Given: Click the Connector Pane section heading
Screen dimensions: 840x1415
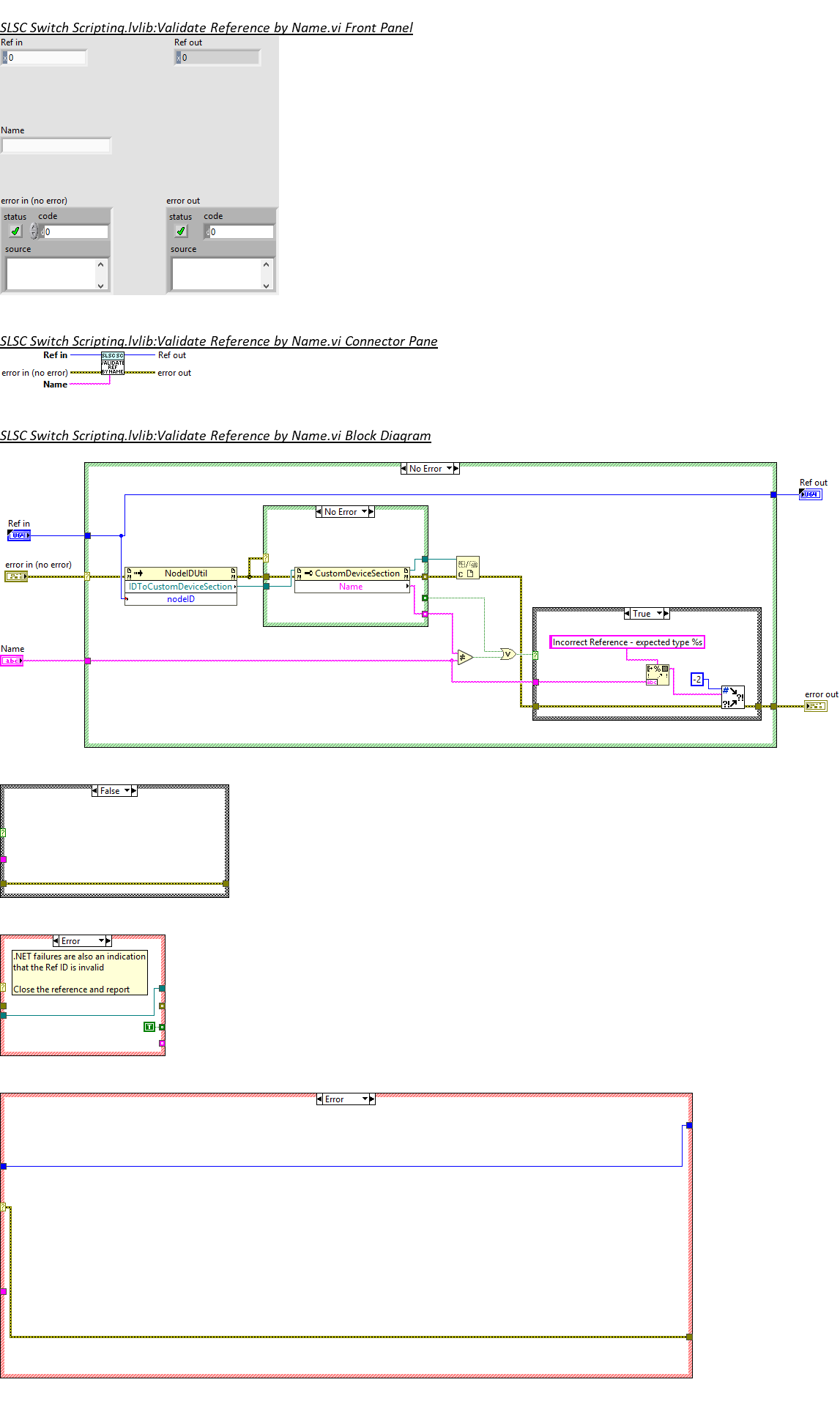Looking at the screenshot, I should [219, 341].
